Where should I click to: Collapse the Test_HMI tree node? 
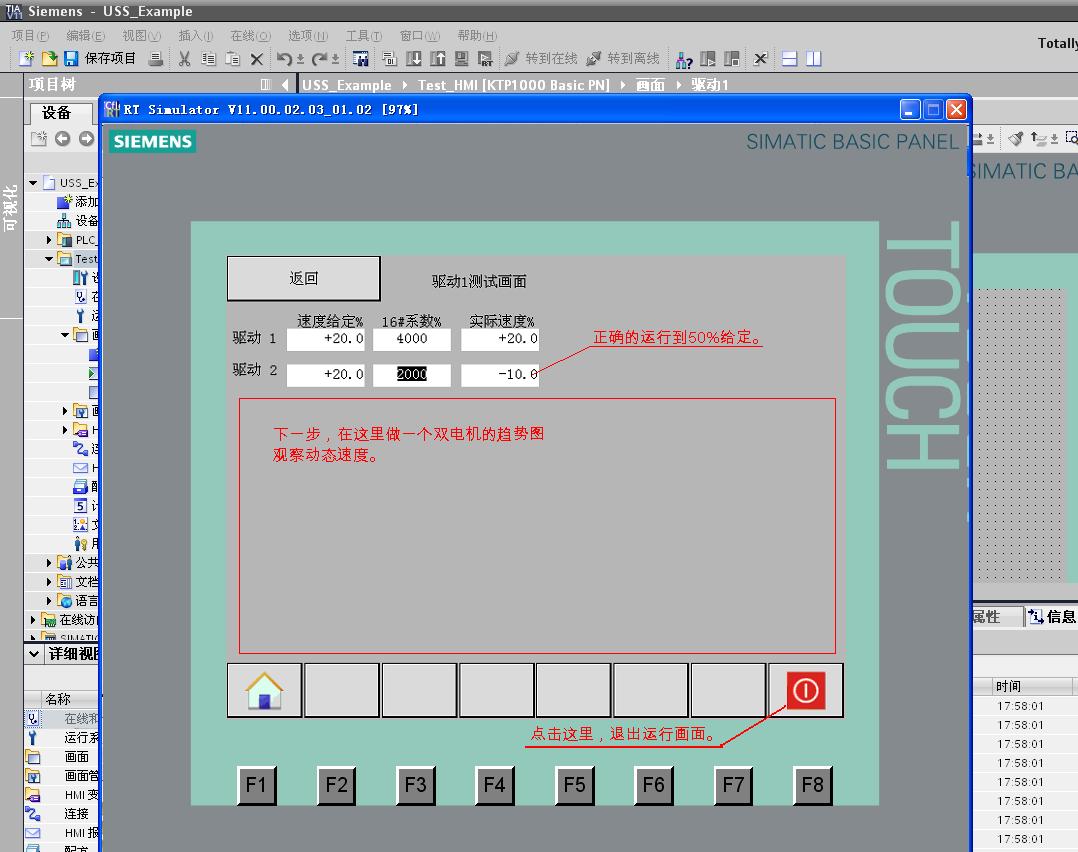tap(49, 259)
